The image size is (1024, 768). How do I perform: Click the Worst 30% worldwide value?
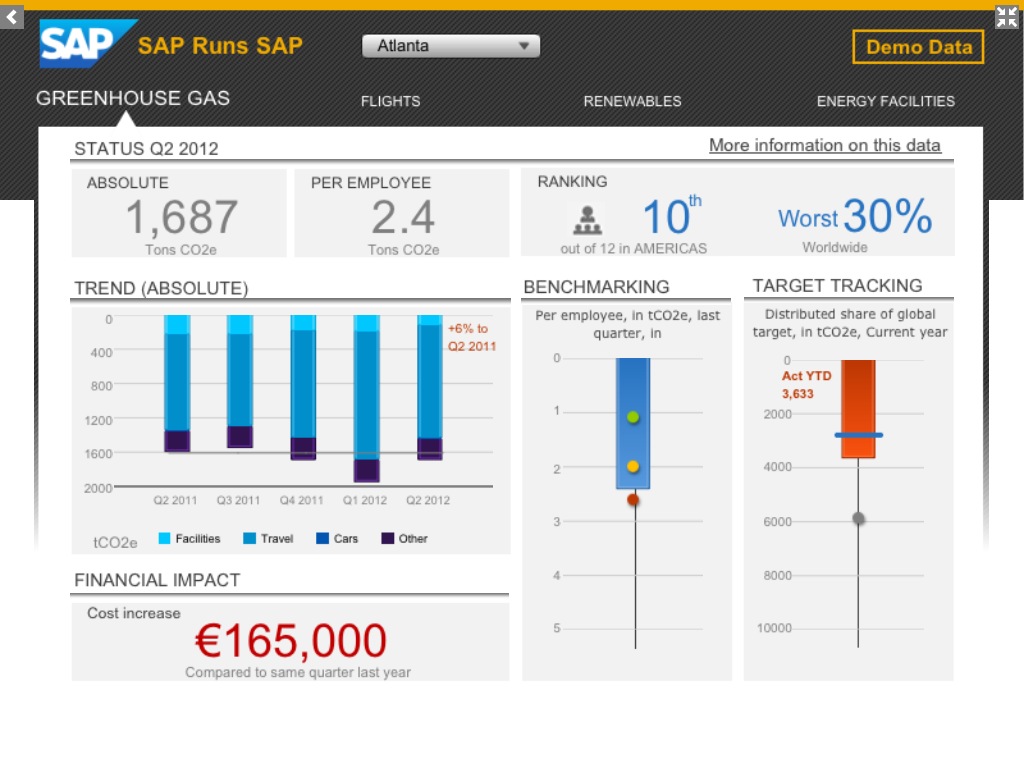[x=855, y=216]
